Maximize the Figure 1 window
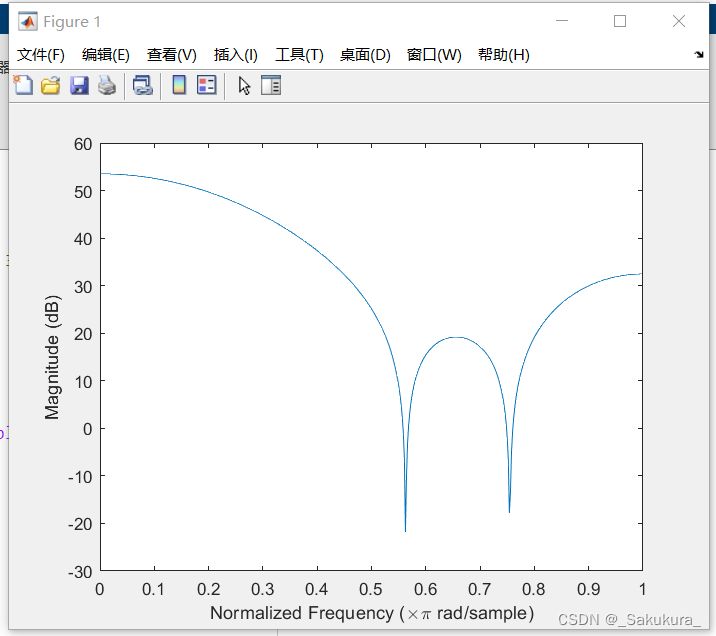Screen dimensions: 716x636 coord(620,21)
